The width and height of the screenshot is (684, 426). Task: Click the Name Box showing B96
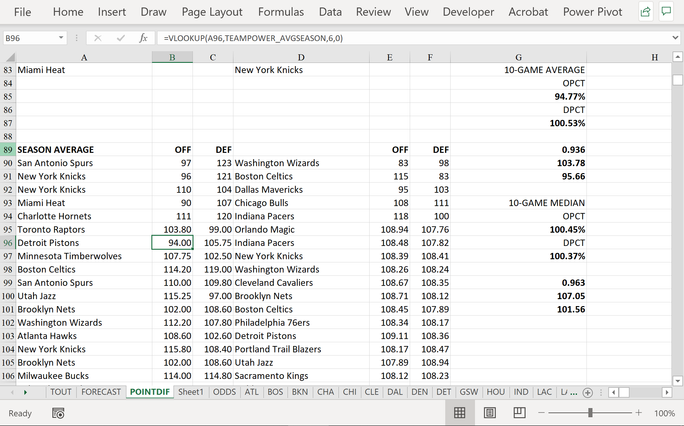point(29,38)
